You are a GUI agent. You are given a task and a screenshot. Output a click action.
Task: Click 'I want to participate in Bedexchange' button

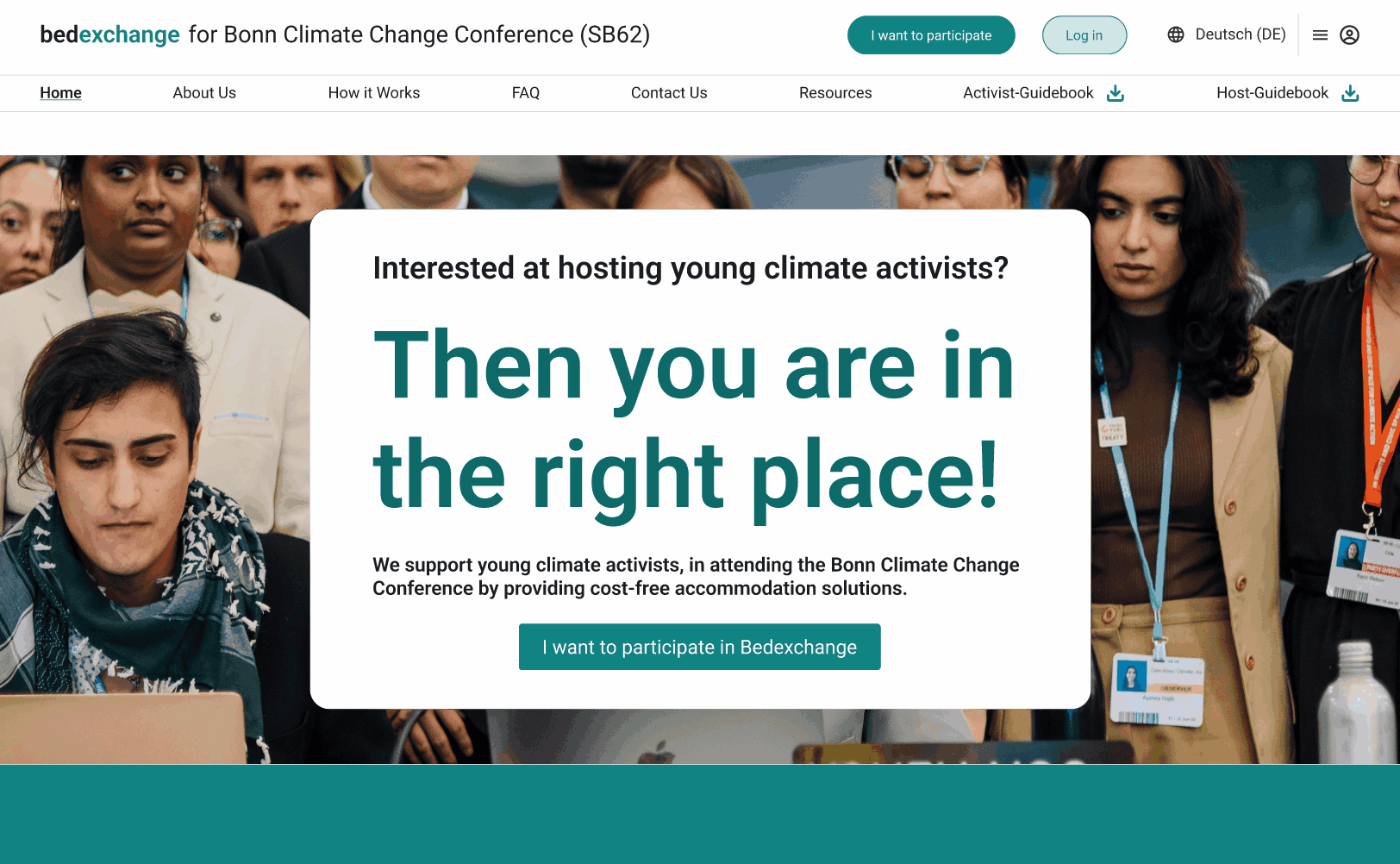[700, 647]
